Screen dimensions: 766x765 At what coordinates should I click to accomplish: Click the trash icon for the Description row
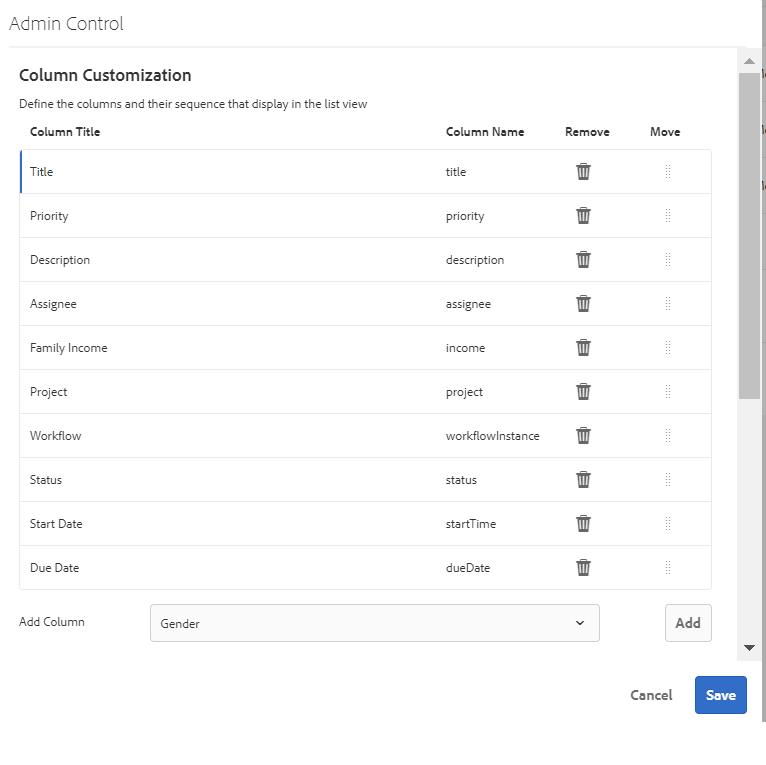[x=583, y=260]
